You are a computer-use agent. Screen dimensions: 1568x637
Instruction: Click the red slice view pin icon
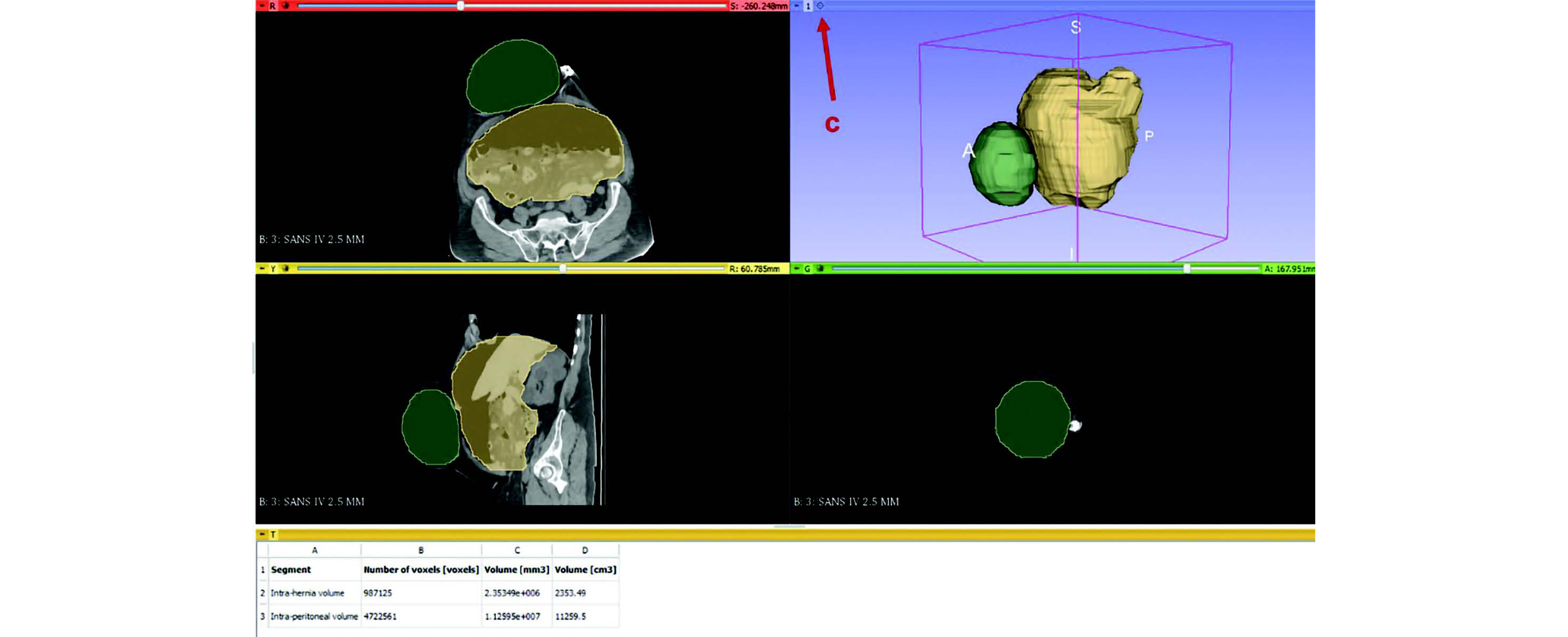tap(262, 5)
